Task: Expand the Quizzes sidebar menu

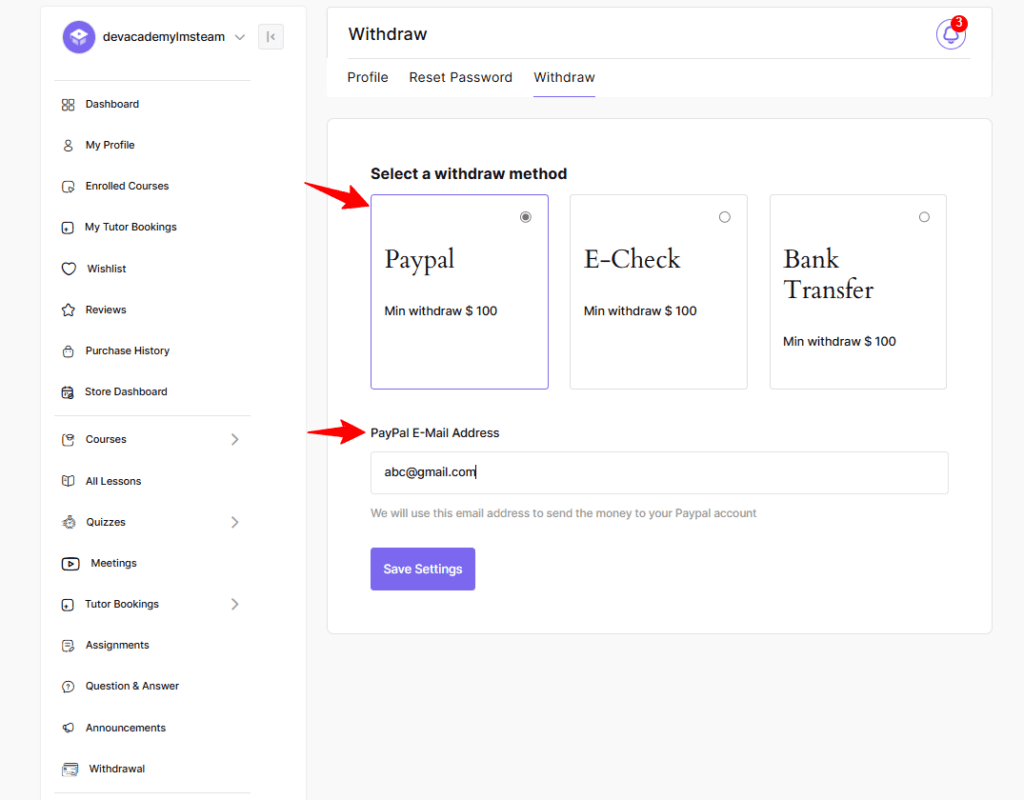Action: coord(235,521)
